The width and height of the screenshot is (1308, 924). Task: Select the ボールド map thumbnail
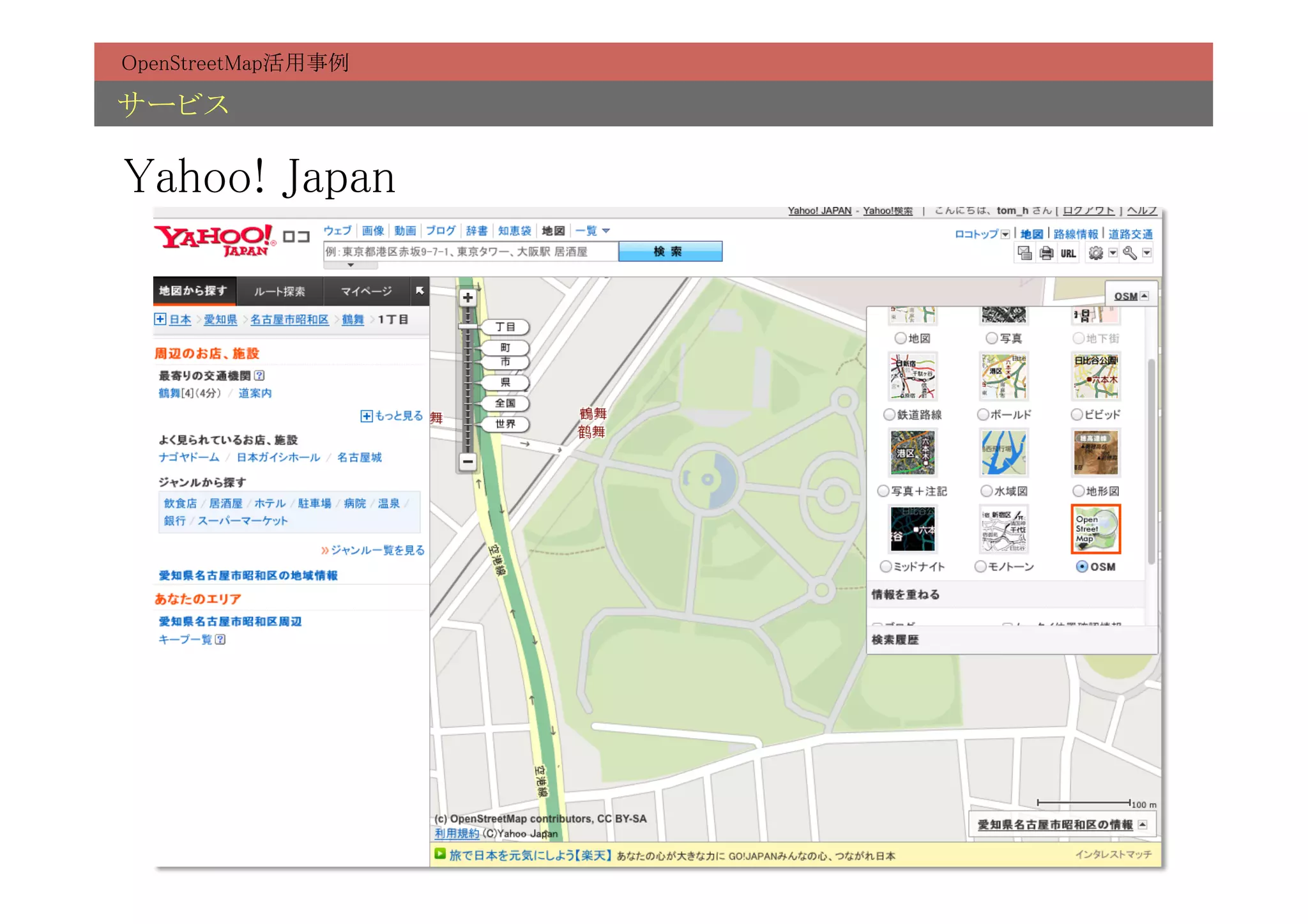click(x=1004, y=376)
